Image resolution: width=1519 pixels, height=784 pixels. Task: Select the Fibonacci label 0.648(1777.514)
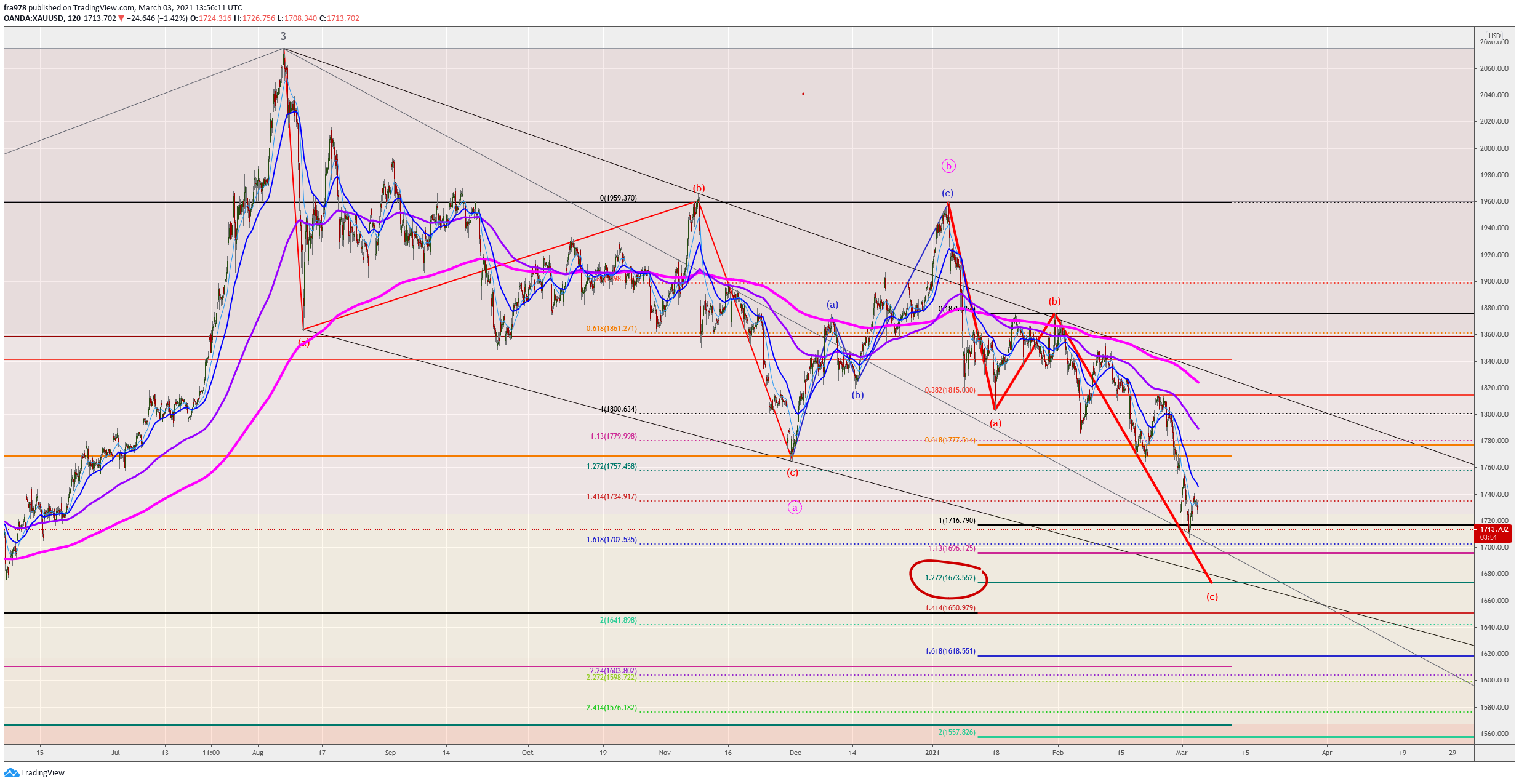click(x=950, y=440)
